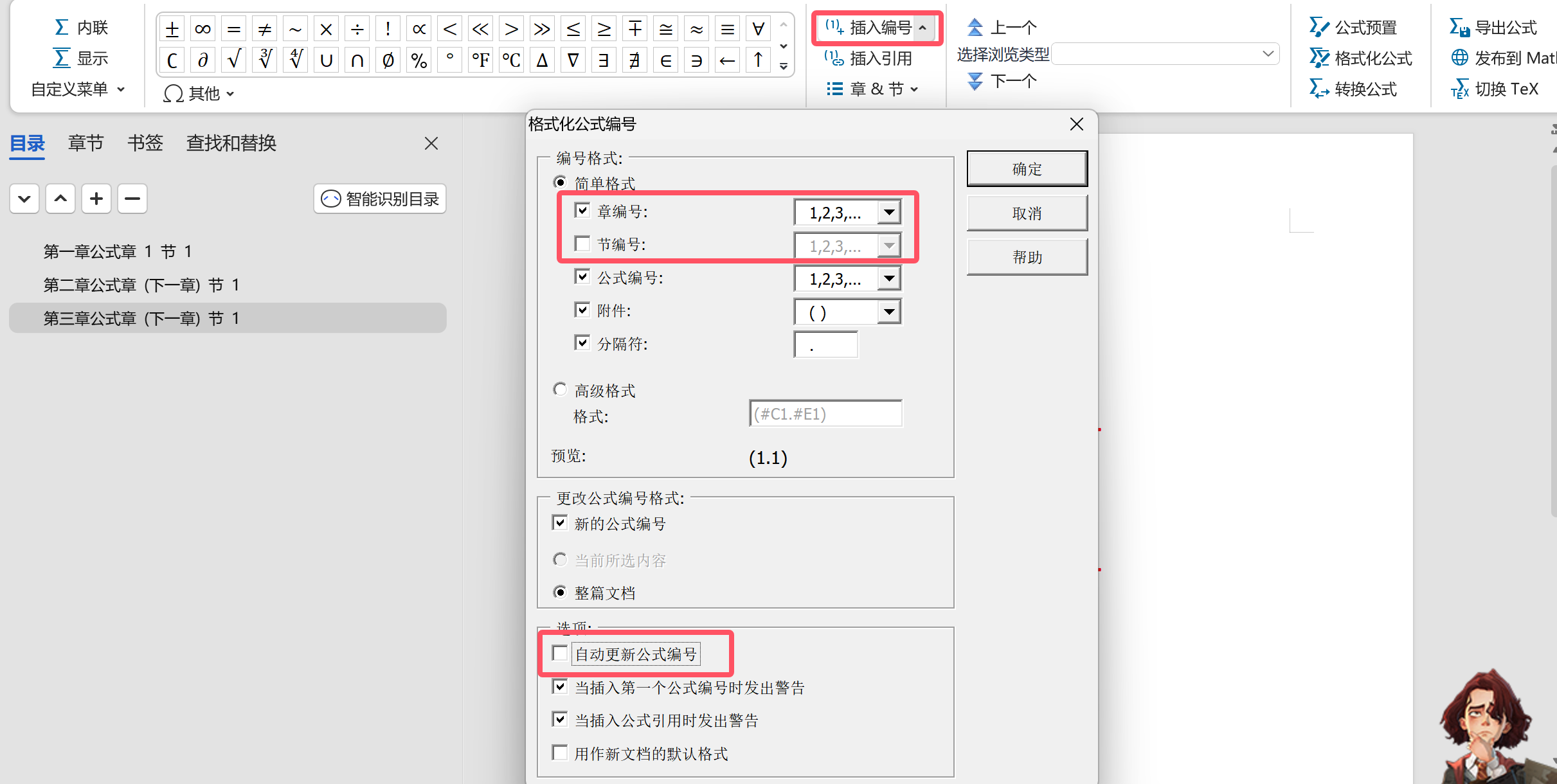Viewport: 1557px width, 784px height.
Task: Click 插入引用 insert reference icon
Action: (834, 58)
